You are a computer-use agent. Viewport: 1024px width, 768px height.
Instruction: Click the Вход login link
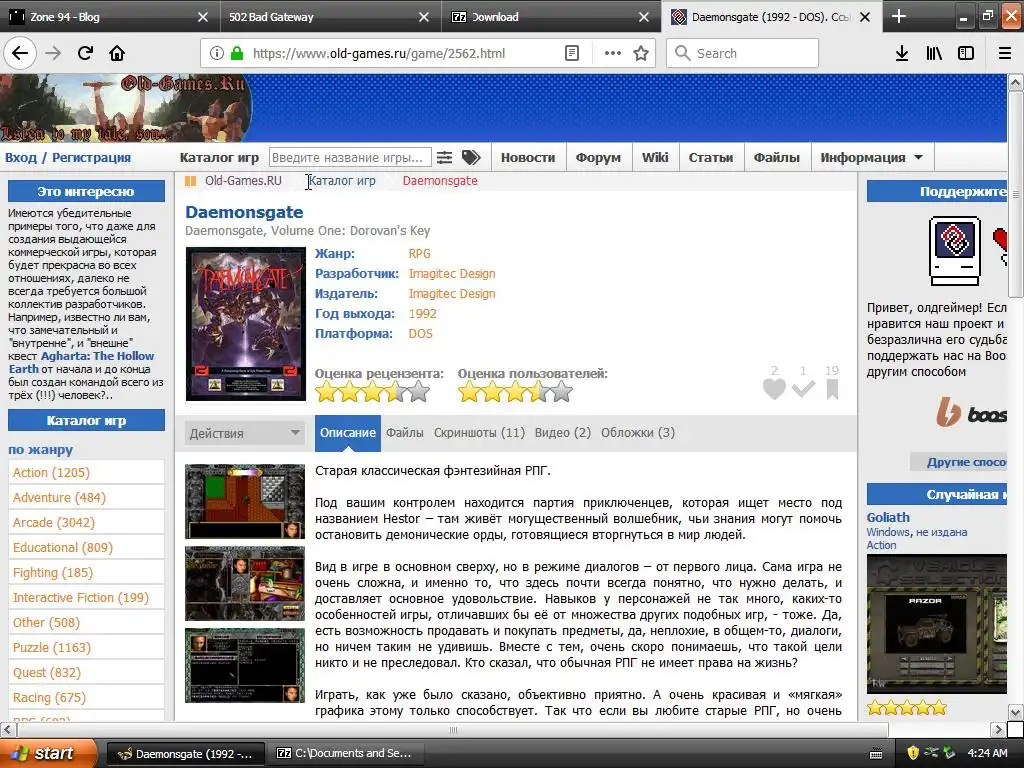click(21, 157)
